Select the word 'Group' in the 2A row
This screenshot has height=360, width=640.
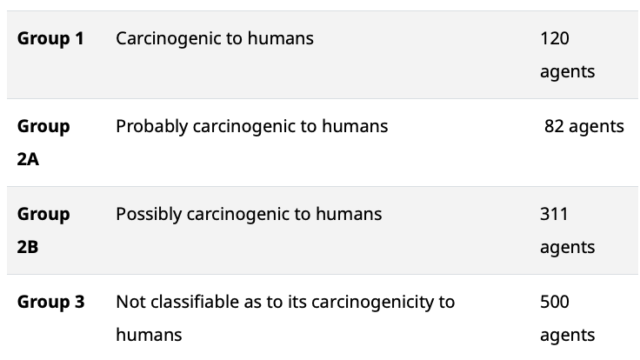pyautogui.click(x=43, y=127)
